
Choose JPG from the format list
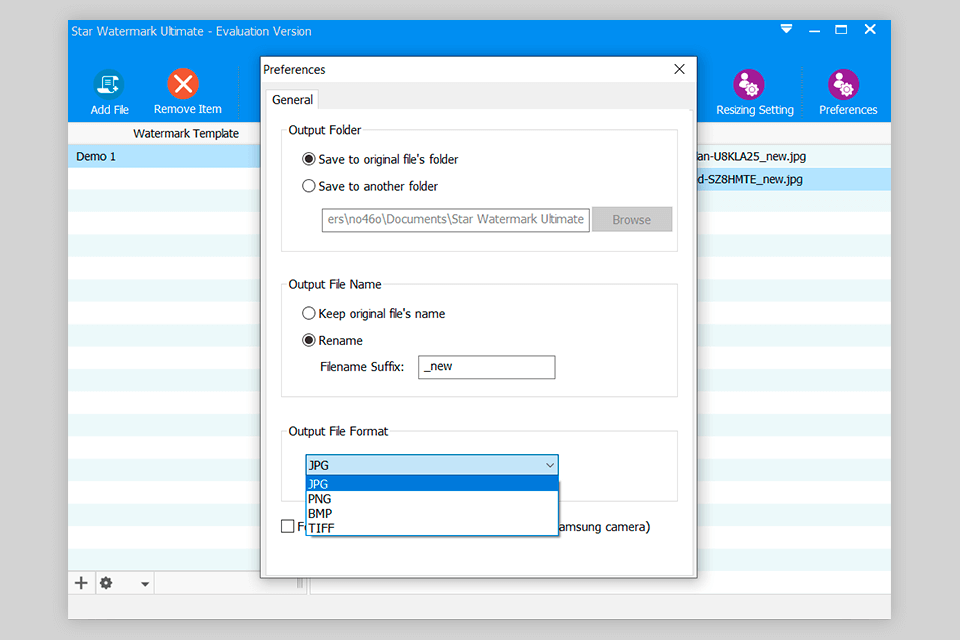[x=432, y=484]
